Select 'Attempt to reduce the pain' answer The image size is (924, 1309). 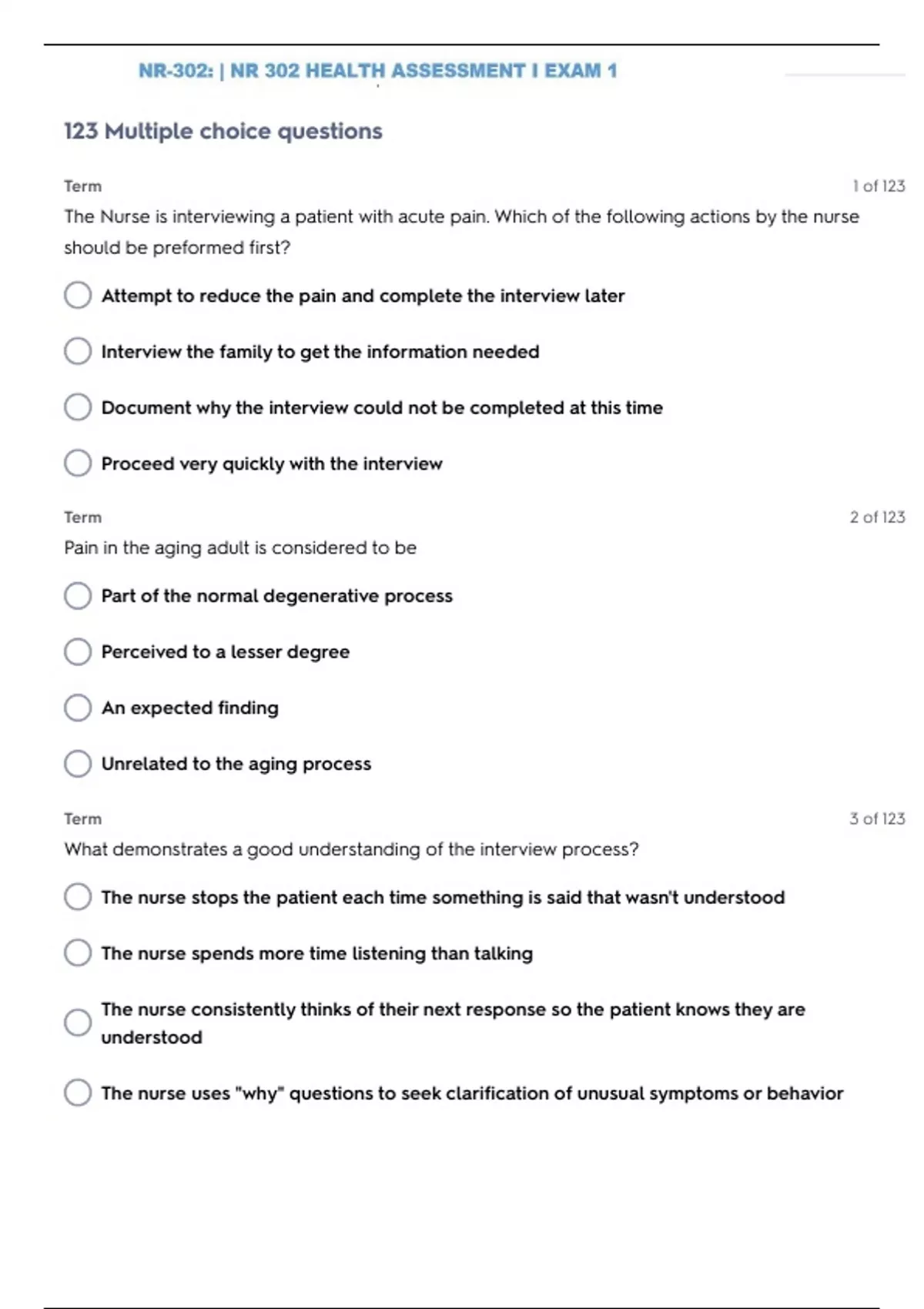(x=78, y=295)
